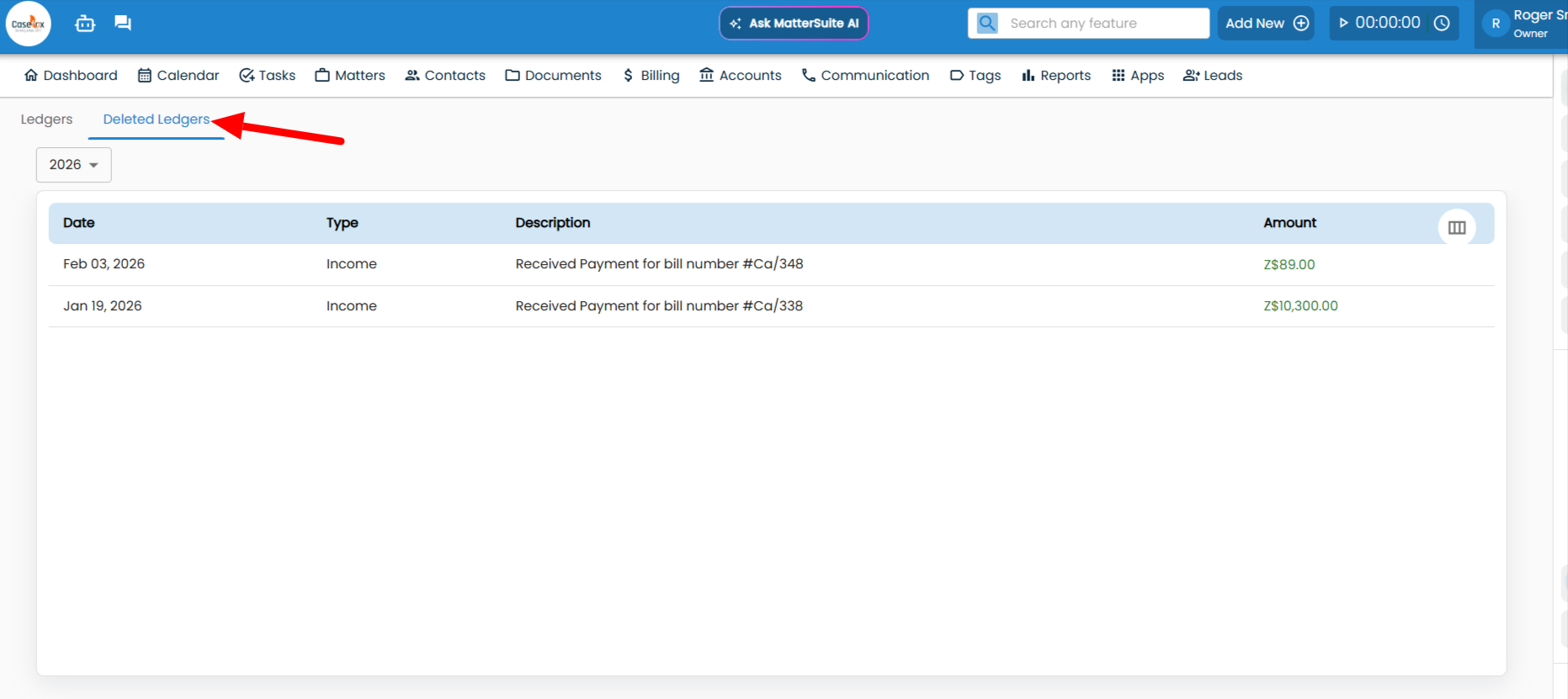Open the Reports page
The height and width of the screenshot is (699, 1568).
[x=1056, y=76]
